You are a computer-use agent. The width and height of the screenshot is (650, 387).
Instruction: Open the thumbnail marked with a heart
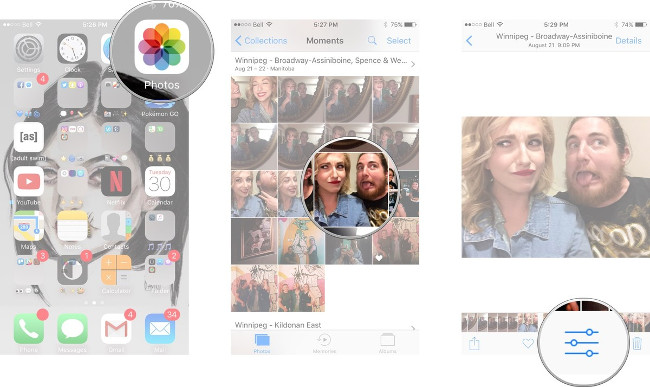point(395,241)
